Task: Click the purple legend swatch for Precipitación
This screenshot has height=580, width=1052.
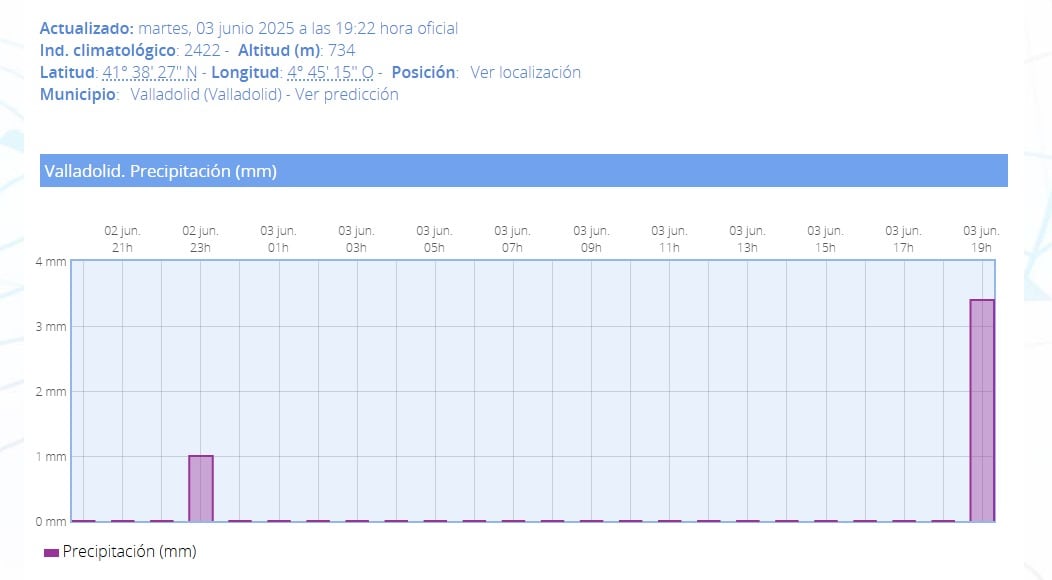Action: (x=51, y=552)
